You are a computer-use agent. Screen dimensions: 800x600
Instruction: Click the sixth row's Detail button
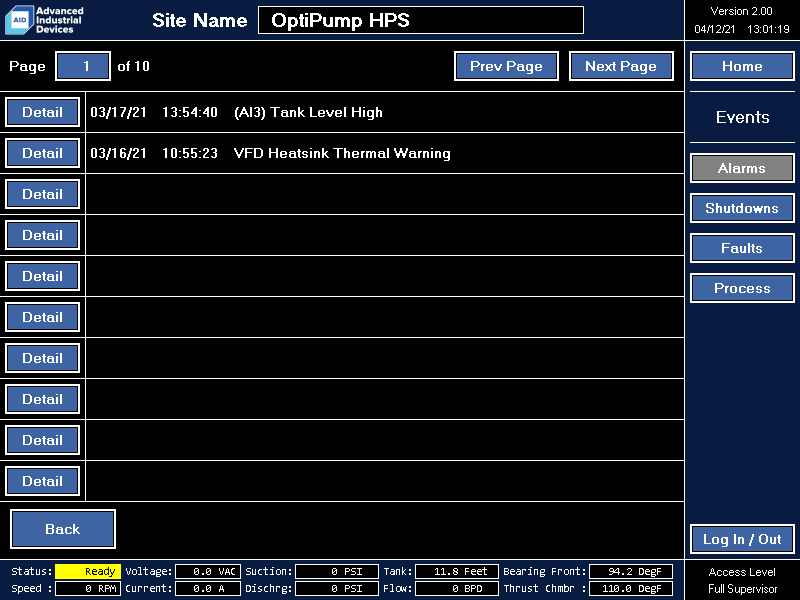pyautogui.click(x=42, y=317)
